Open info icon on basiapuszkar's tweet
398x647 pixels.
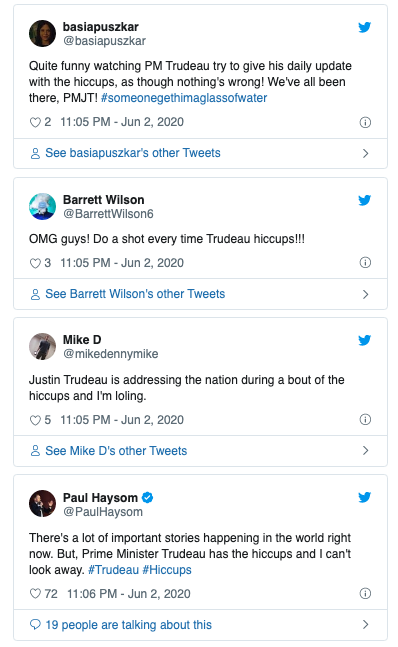(x=365, y=122)
